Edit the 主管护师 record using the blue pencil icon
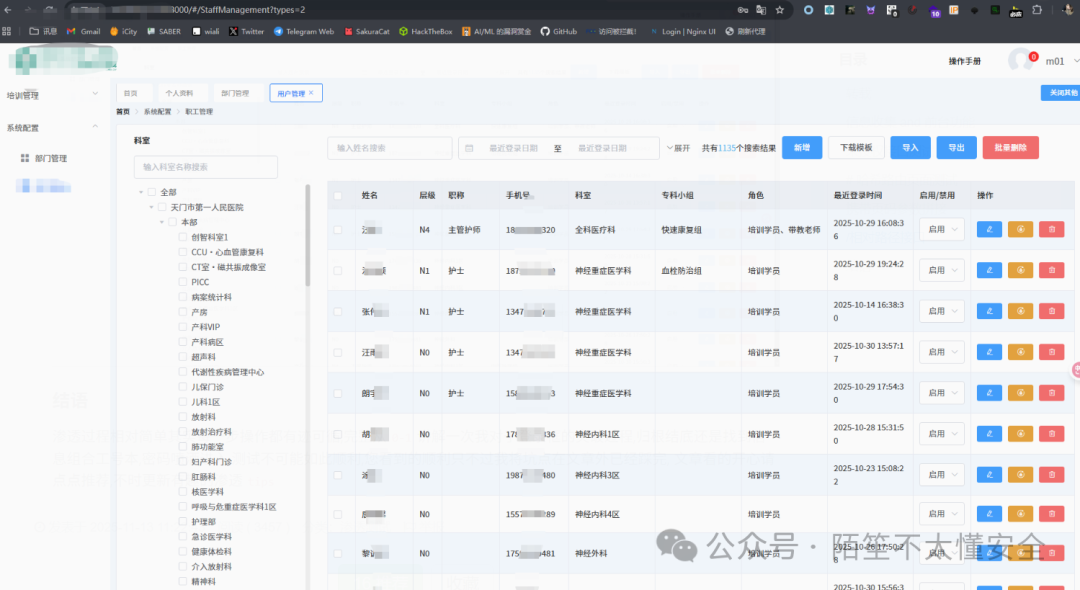This screenshot has width=1080, height=590. (989, 228)
